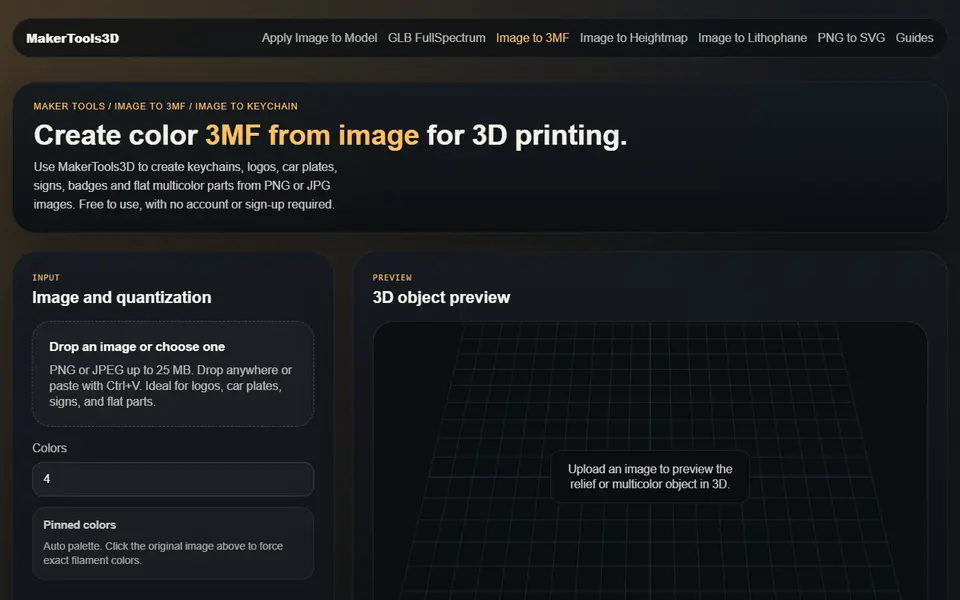Click the Pinned colors panel
This screenshot has height=600, width=960.
pyautogui.click(x=173, y=543)
